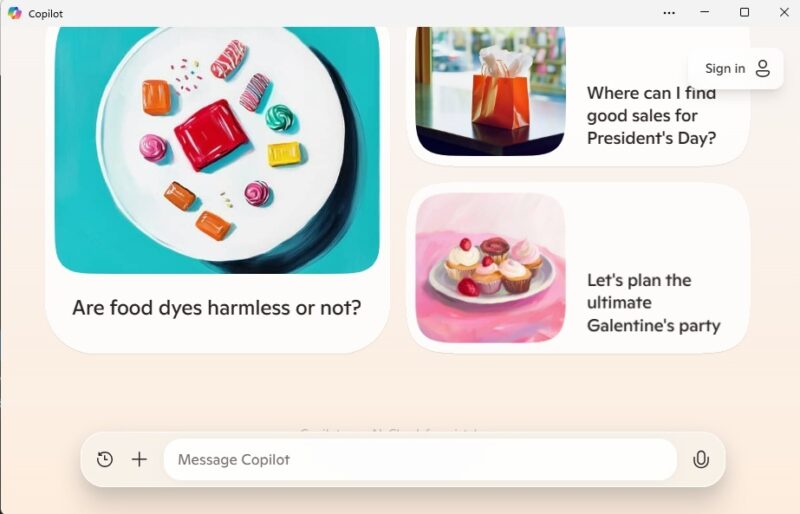
Task: Click the orange shopping bag thumbnail
Action: (x=490, y=91)
